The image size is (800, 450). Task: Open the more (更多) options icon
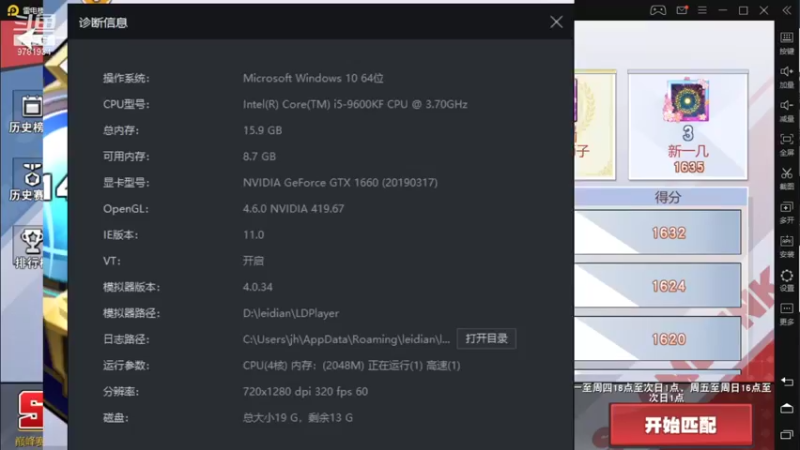787,313
